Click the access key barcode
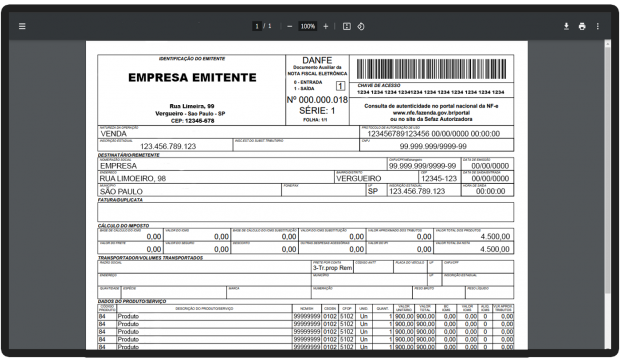620x362 pixels. [432, 69]
